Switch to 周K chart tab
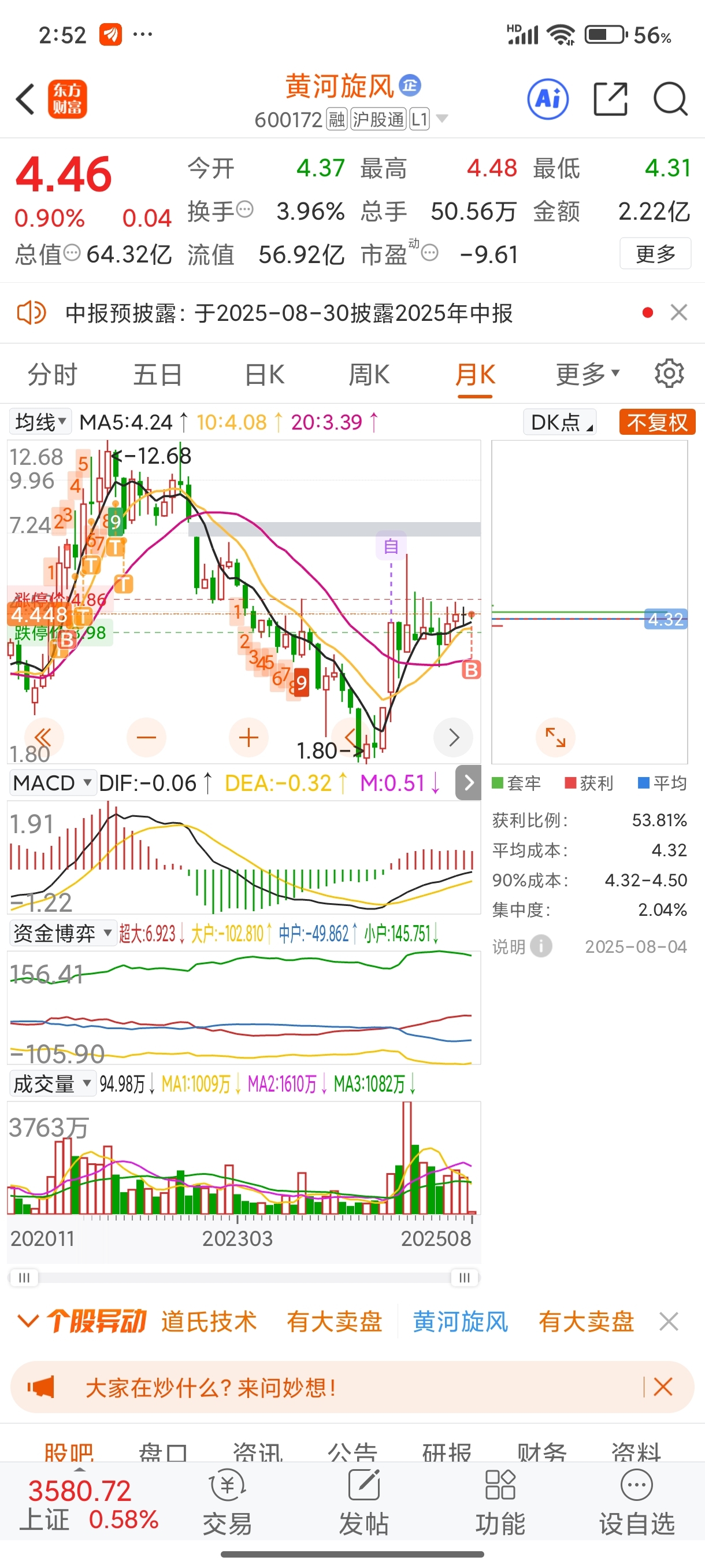Image resolution: width=705 pixels, height=1568 pixels. click(369, 373)
